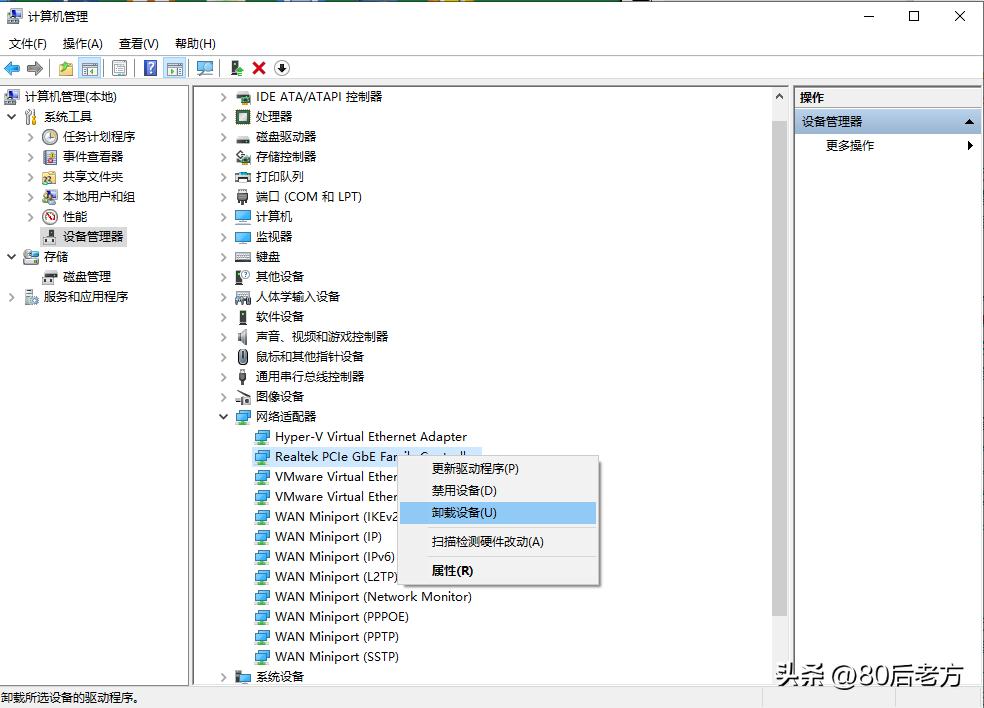
Task: Click the scan for hardware changes toolbar icon
Action: pos(204,67)
